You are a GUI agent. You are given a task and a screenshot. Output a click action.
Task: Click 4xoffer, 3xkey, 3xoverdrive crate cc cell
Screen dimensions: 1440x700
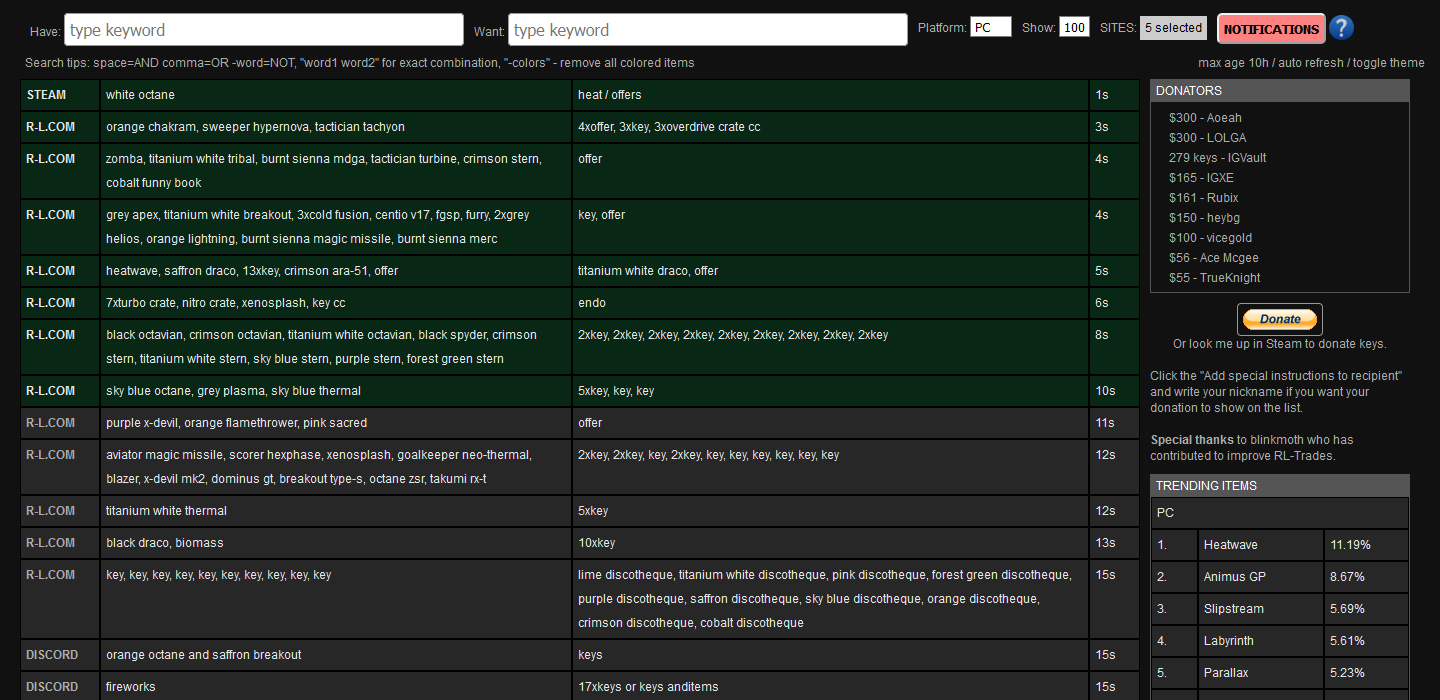click(x=831, y=127)
